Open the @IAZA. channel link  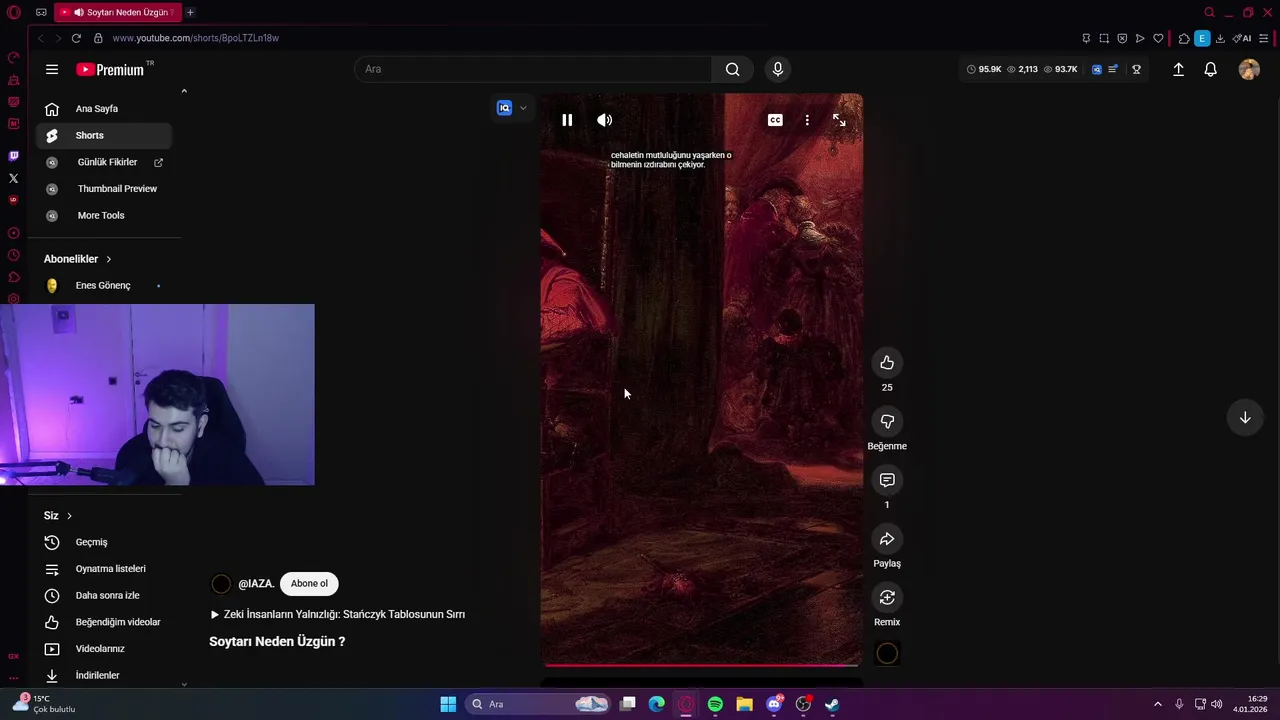pyautogui.click(x=256, y=584)
